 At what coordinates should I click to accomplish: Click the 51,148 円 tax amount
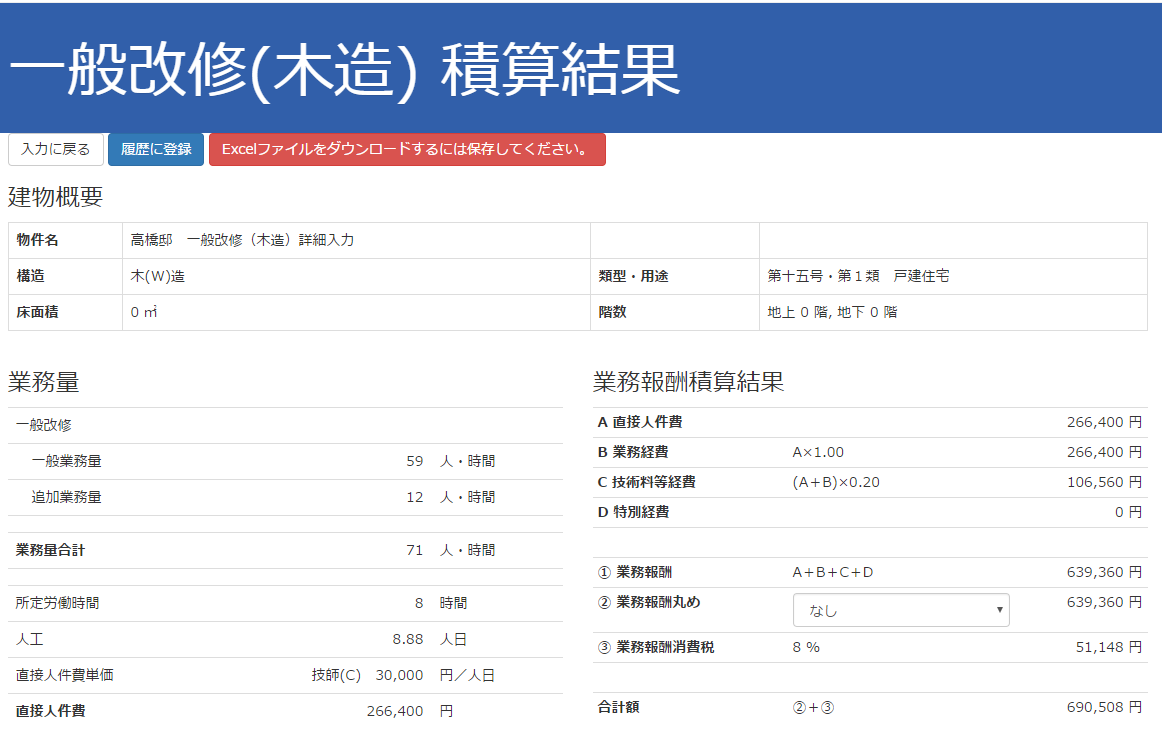pos(1109,647)
